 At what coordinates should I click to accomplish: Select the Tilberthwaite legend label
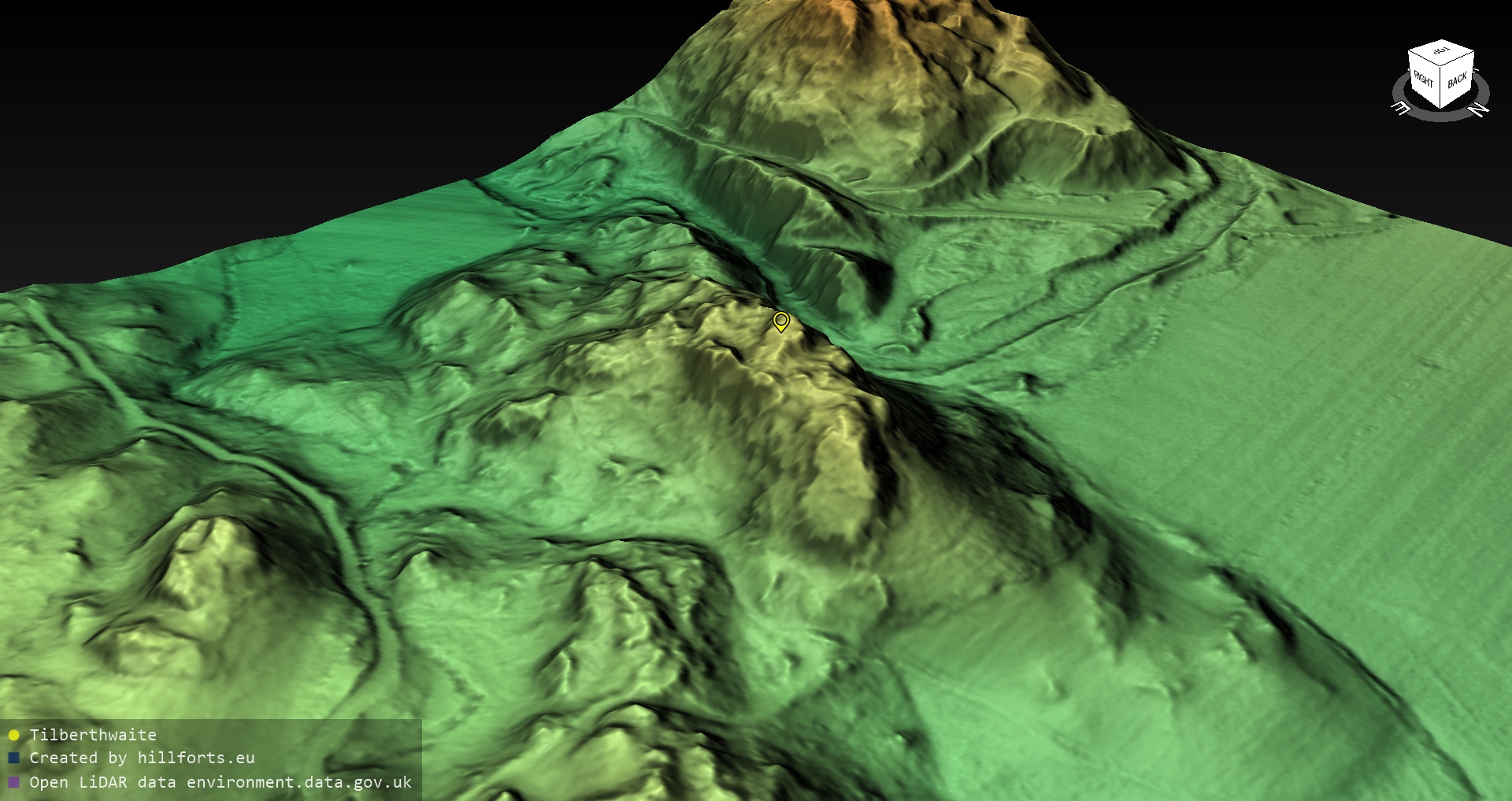(93, 735)
